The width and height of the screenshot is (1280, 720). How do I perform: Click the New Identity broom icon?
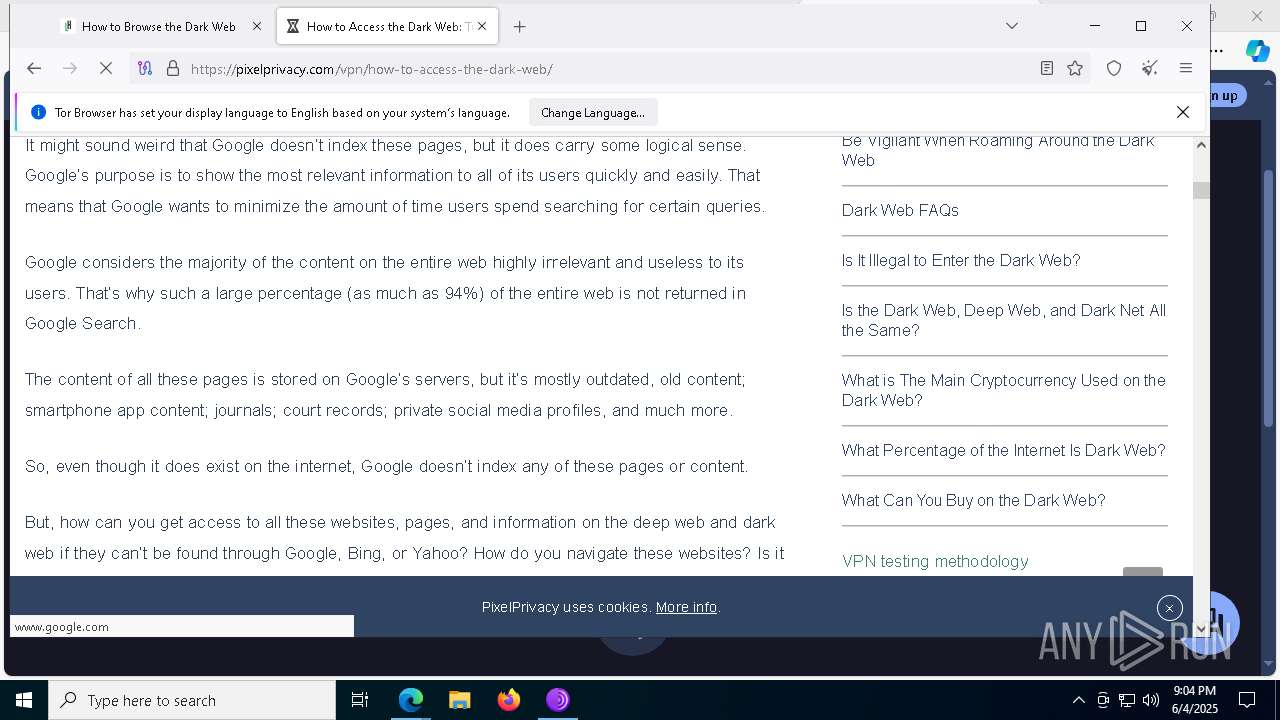pyautogui.click(x=1150, y=68)
